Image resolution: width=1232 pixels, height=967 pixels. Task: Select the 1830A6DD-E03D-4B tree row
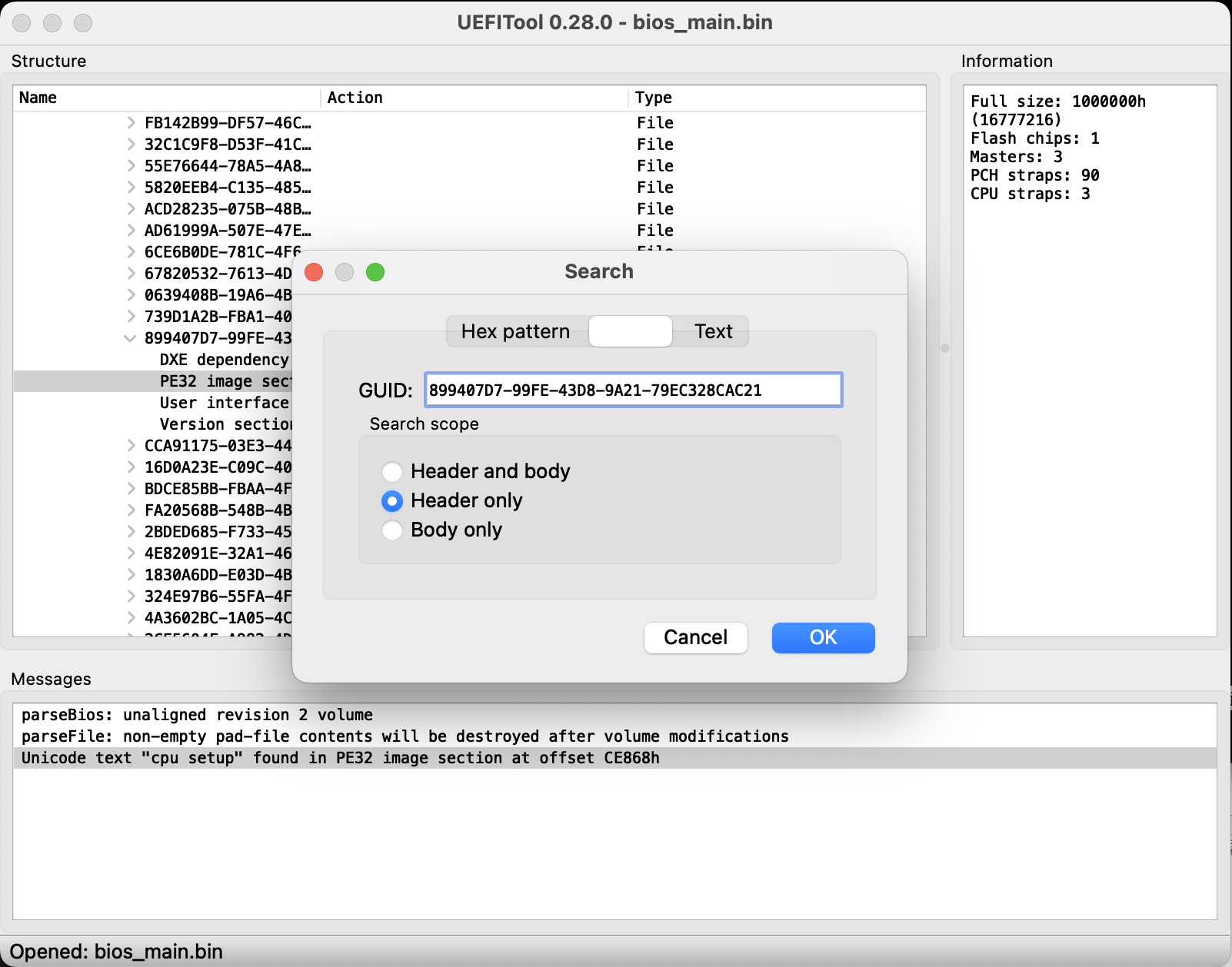(x=218, y=575)
